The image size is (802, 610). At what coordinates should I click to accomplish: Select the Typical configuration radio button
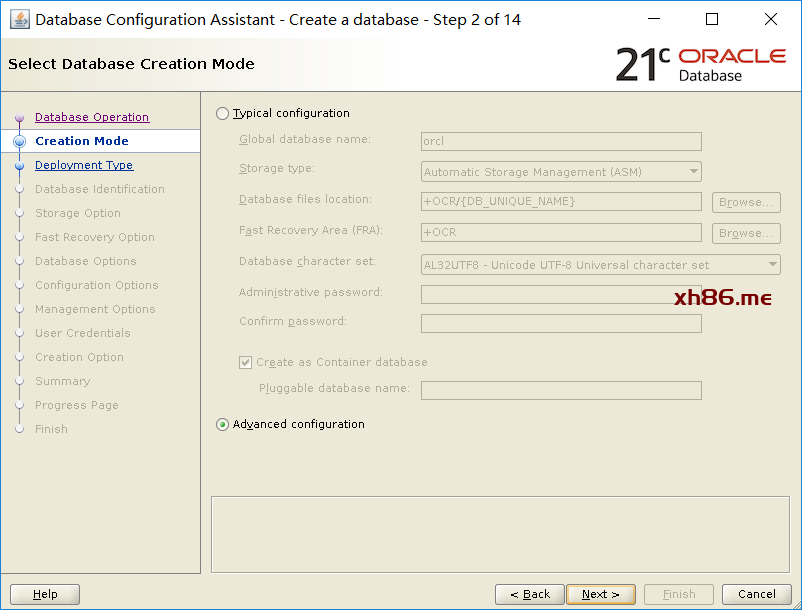click(x=222, y=114)
